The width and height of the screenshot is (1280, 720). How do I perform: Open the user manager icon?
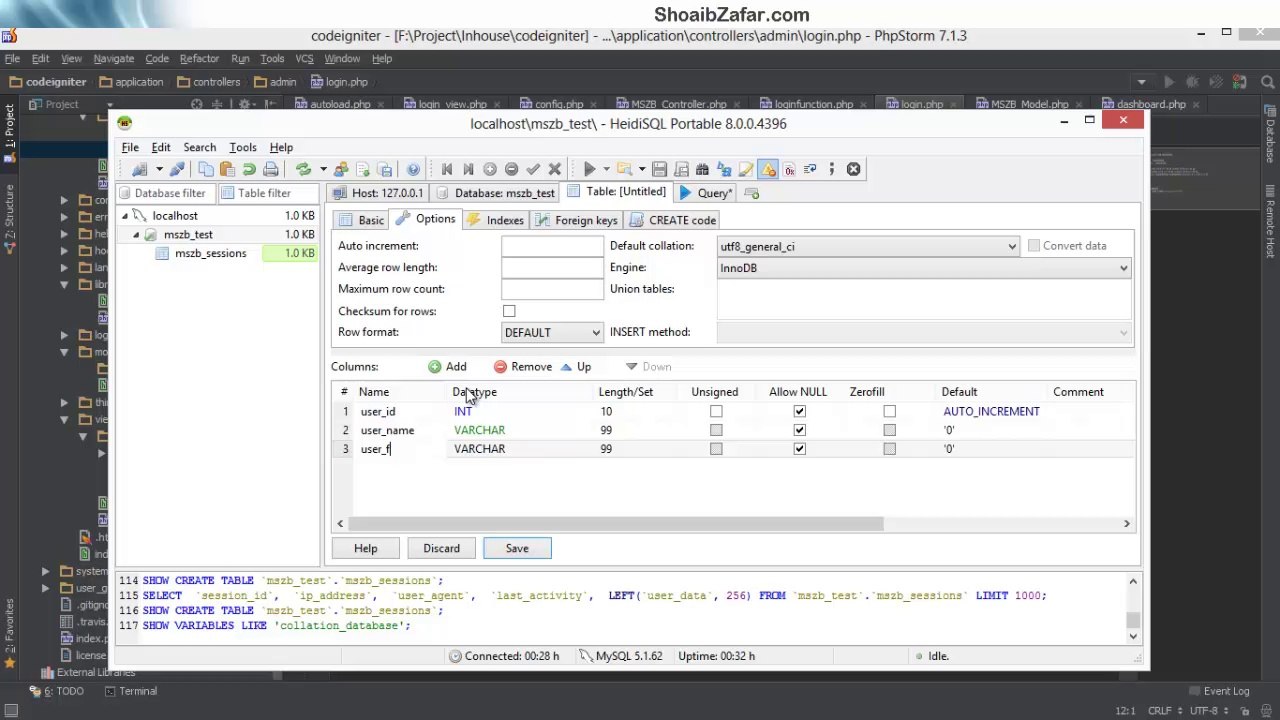tap(341, 169)
